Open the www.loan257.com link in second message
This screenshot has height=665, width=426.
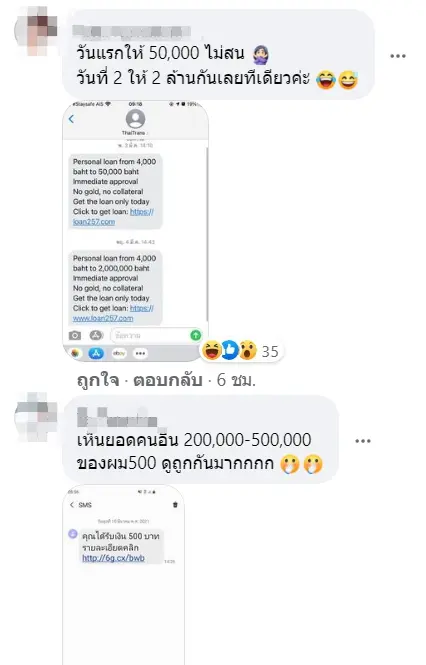pos(113,313)
